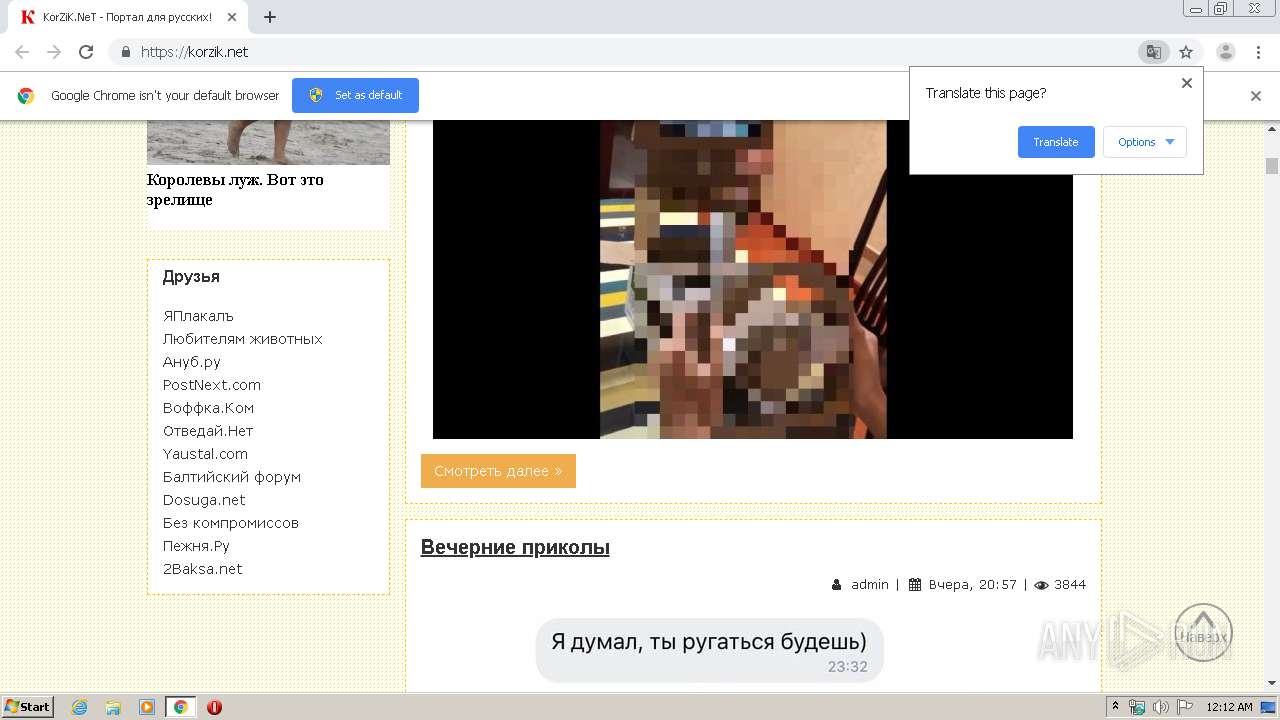
Task: Reload the korzik.net page
Action: pyautogui.click(x=86, y=52)
